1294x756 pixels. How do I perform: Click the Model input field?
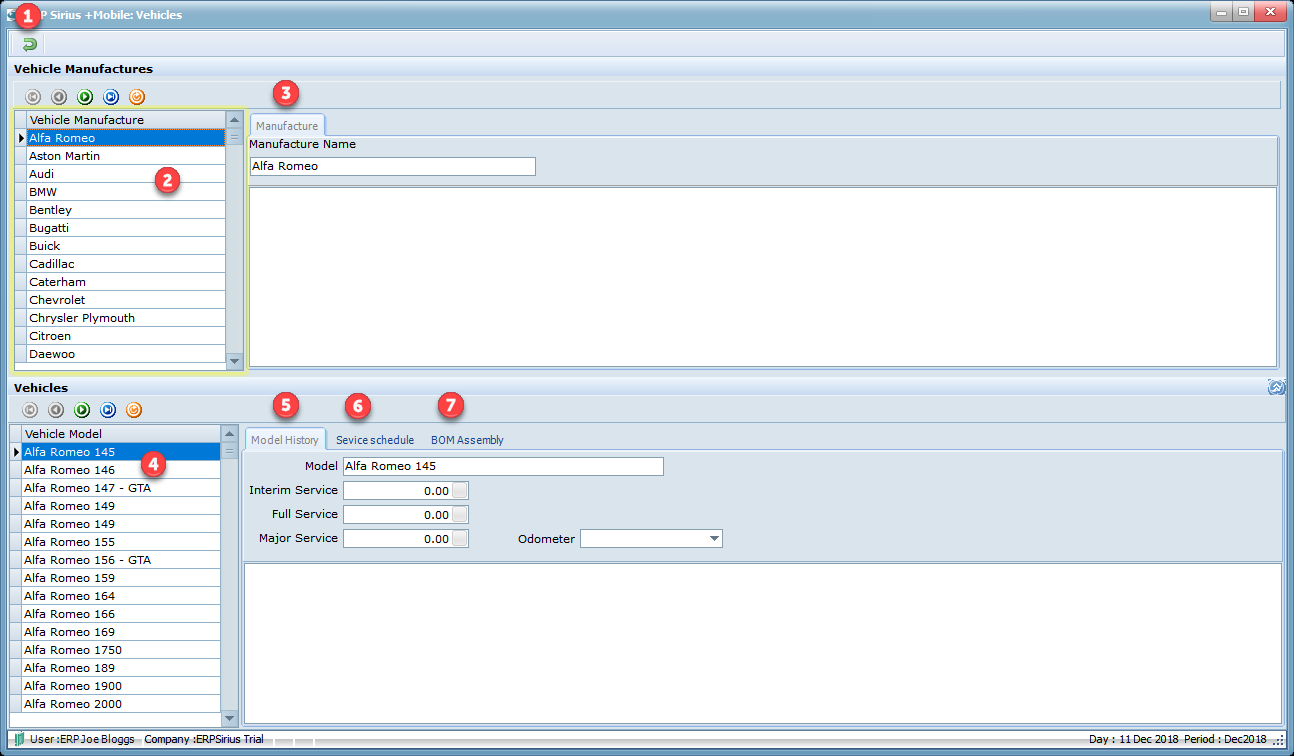pos(503,466)
